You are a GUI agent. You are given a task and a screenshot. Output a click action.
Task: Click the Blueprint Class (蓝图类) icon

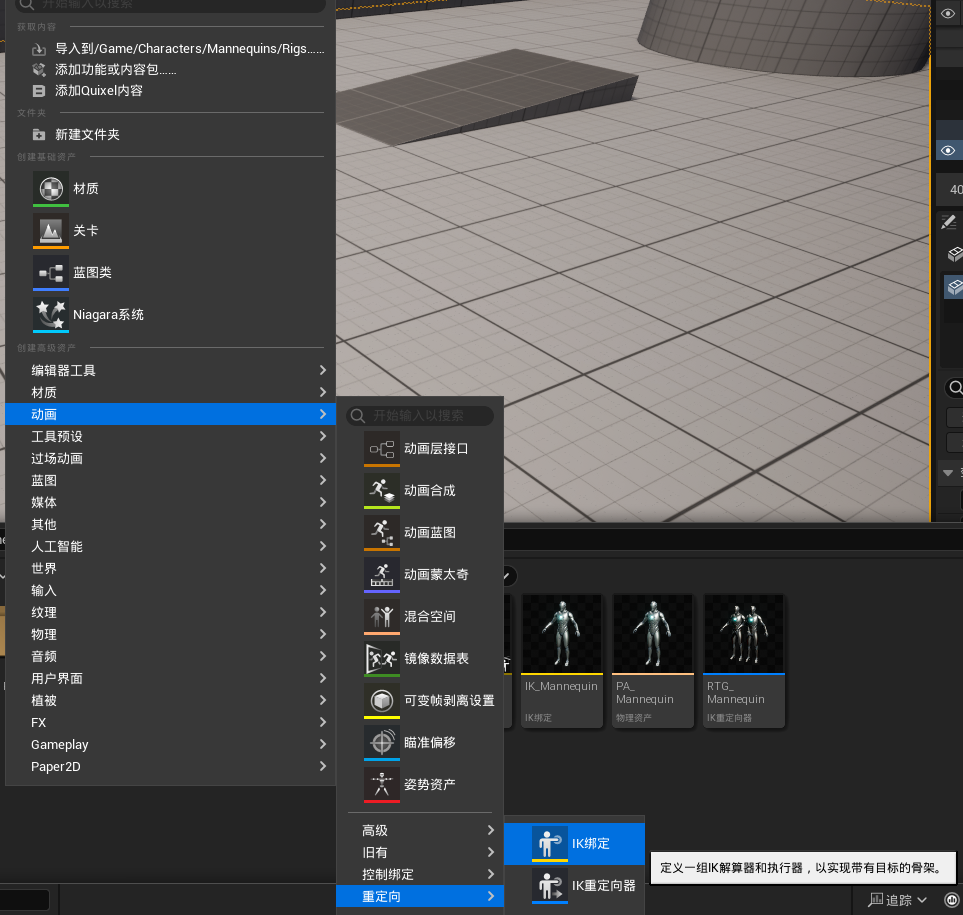(x=50, y=272)
